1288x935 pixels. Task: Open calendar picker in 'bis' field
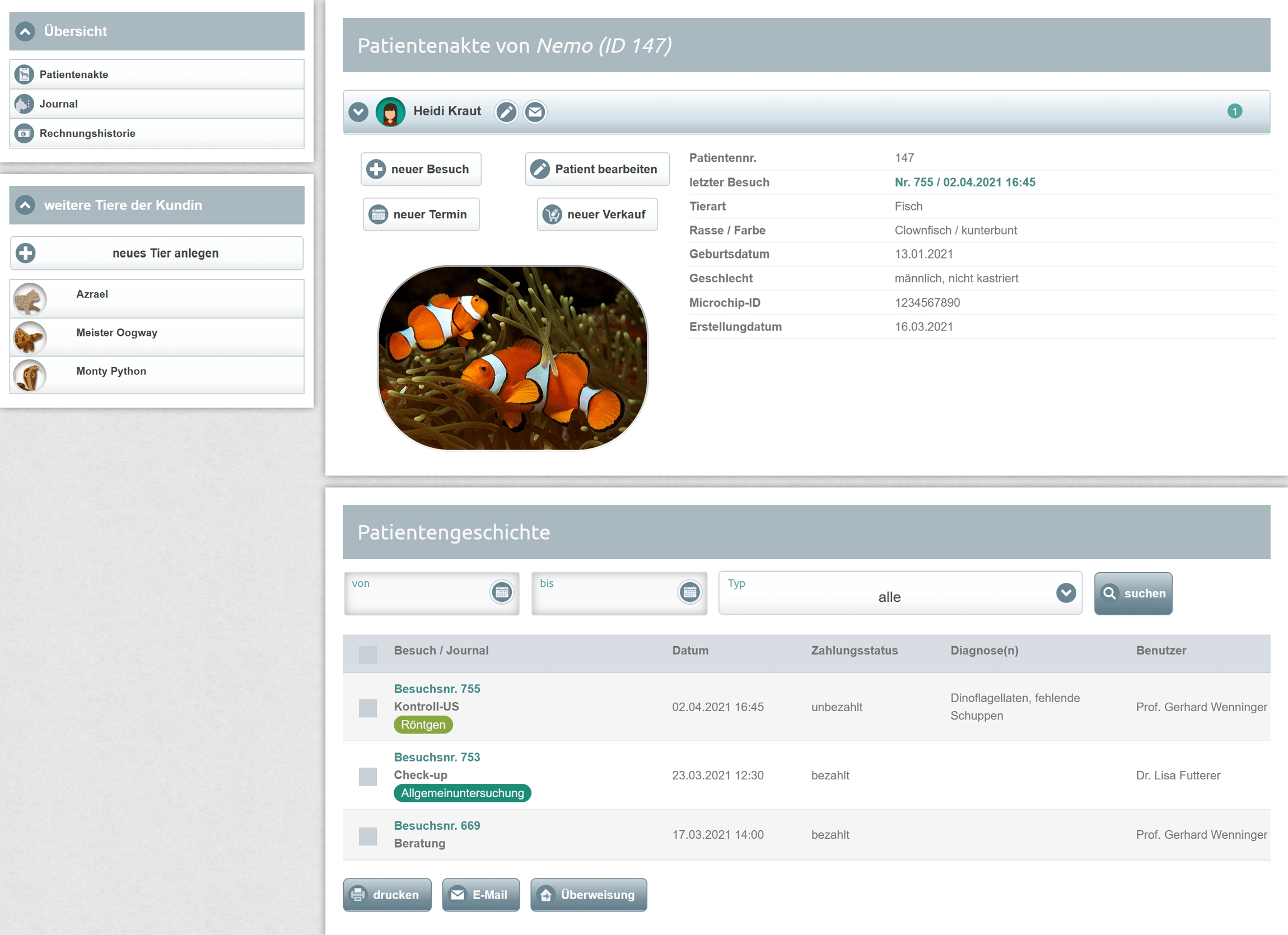click(x=689, y=592)
